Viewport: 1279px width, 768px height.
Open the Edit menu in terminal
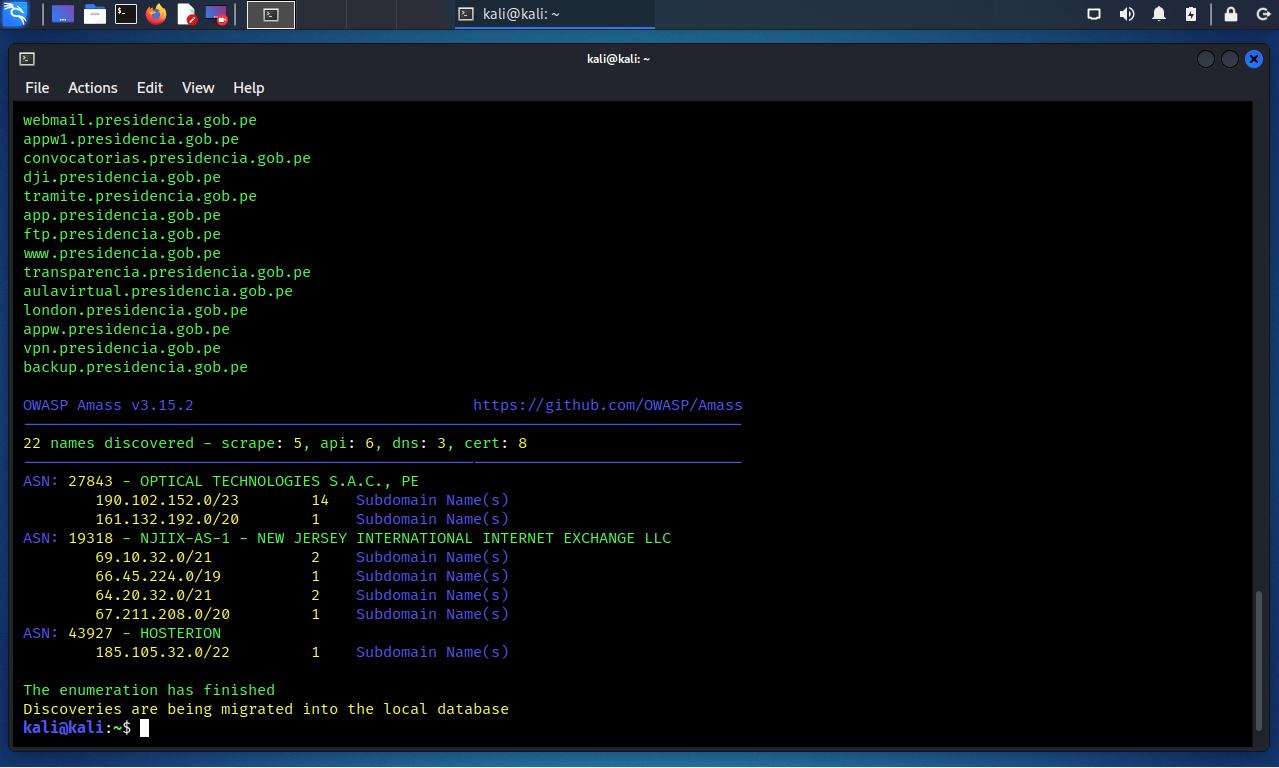150,88
